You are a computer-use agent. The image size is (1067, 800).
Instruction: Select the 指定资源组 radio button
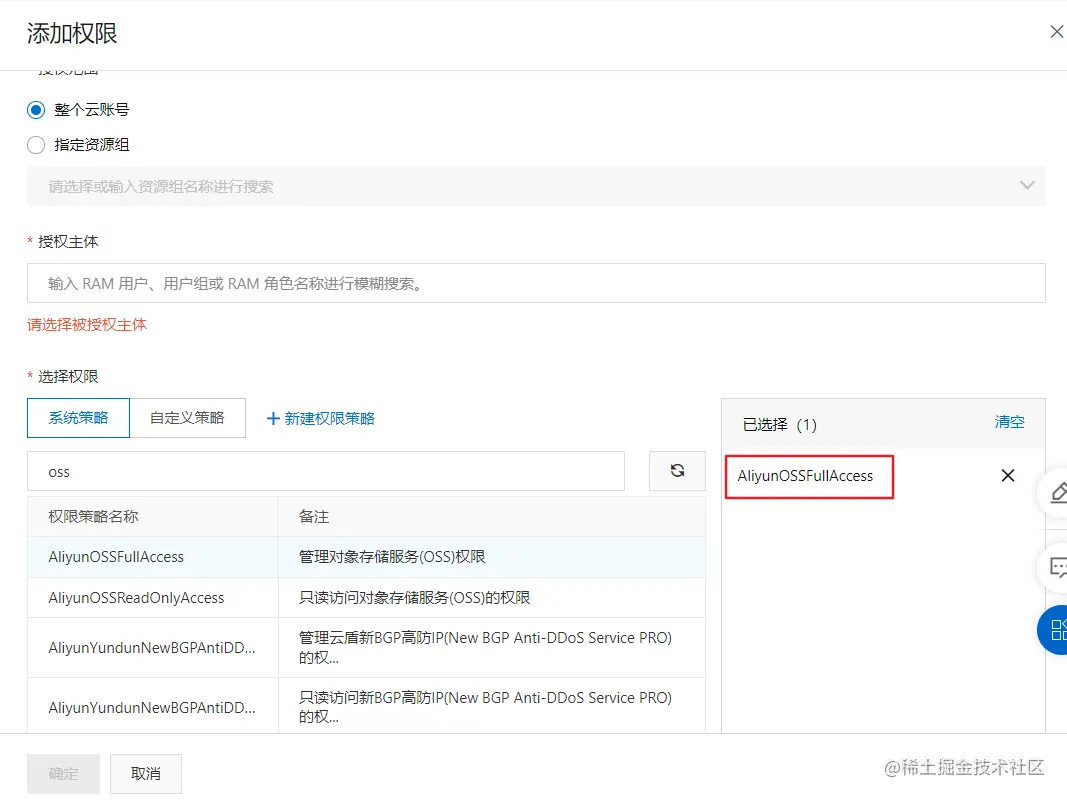(36, 145)
